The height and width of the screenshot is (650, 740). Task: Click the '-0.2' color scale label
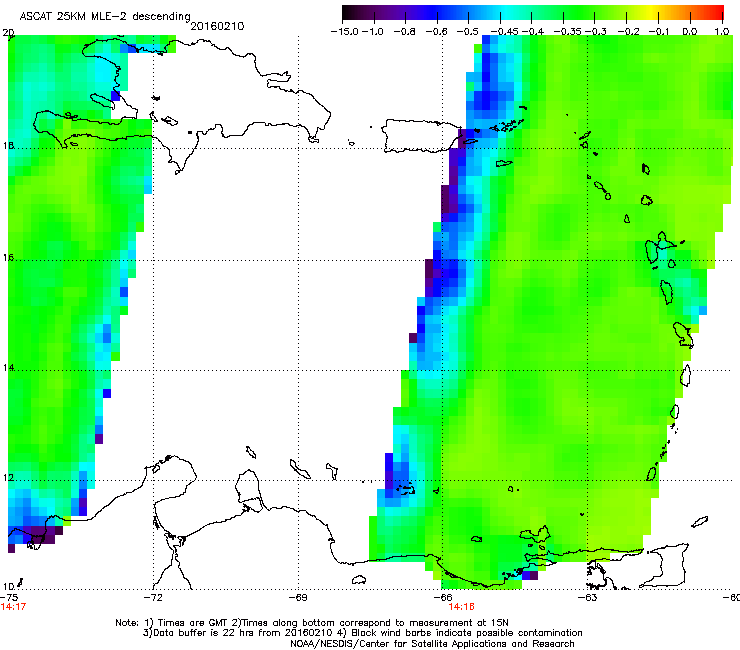[x=628, y=32]
